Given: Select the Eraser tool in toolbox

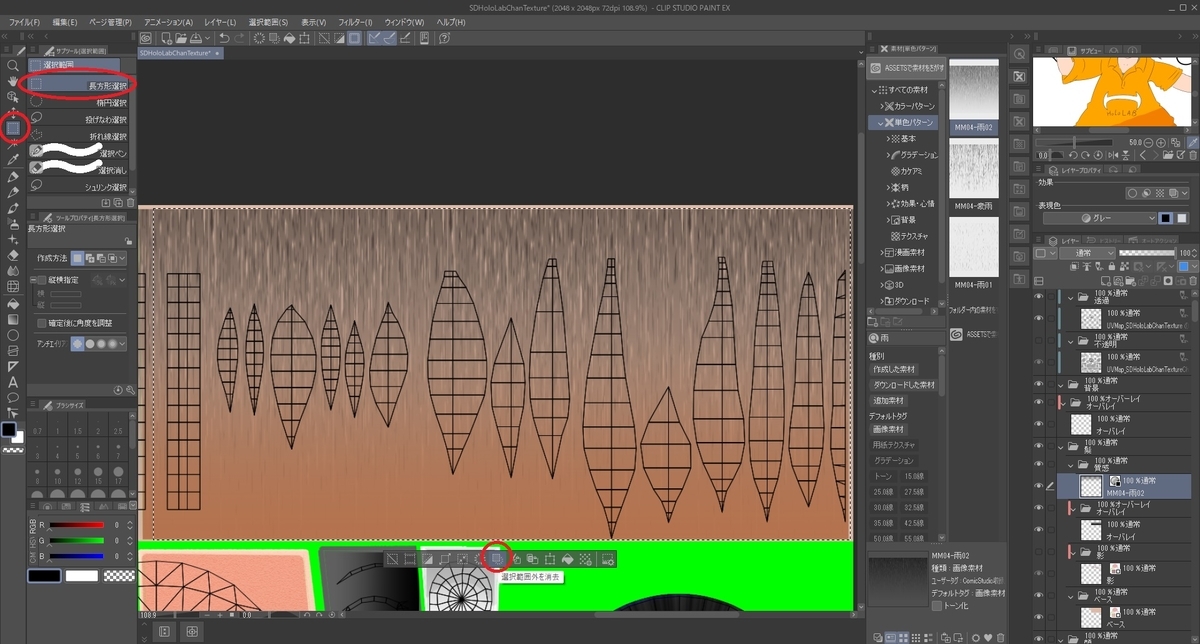Looking at the screenshot, I should [13, 256].
